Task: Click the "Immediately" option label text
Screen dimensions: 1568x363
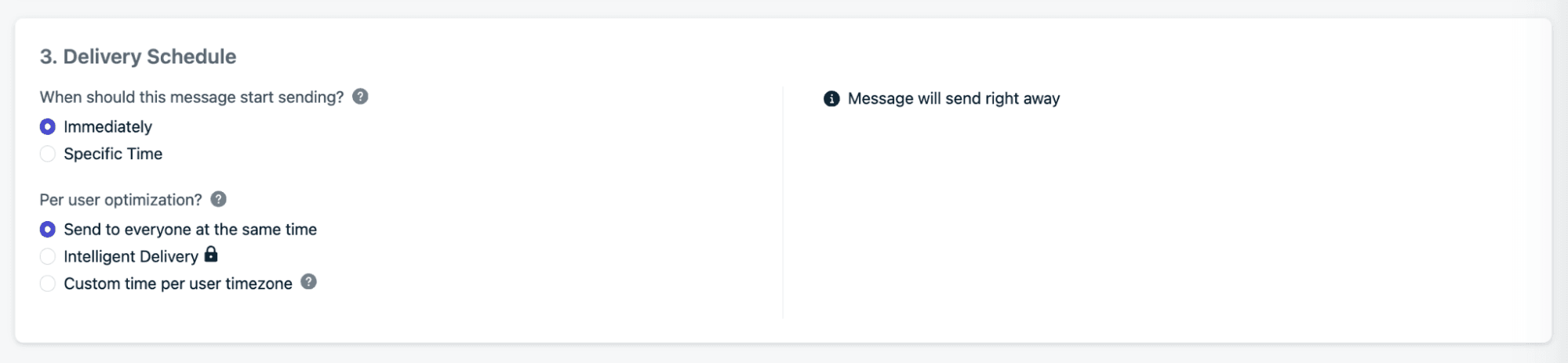Action: (x=107, y=127)
